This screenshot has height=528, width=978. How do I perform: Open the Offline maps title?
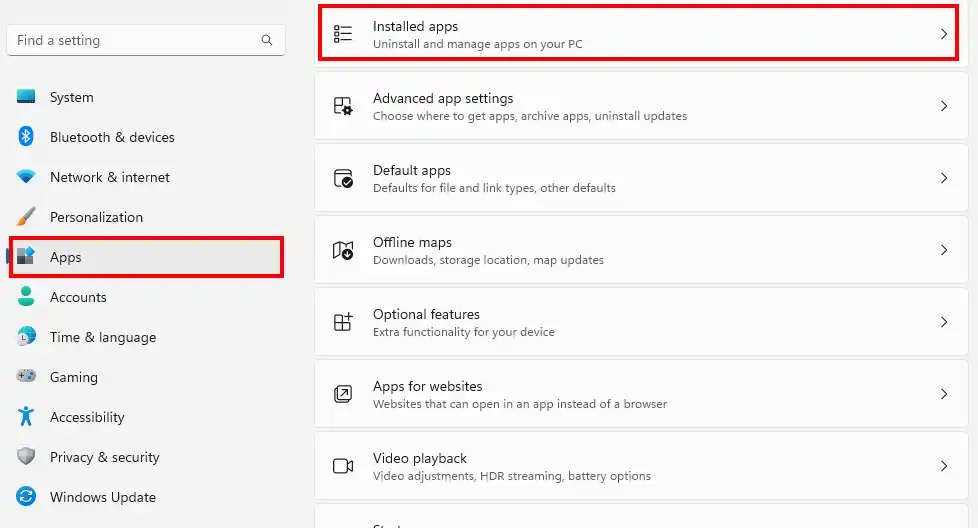pos(412,242)
